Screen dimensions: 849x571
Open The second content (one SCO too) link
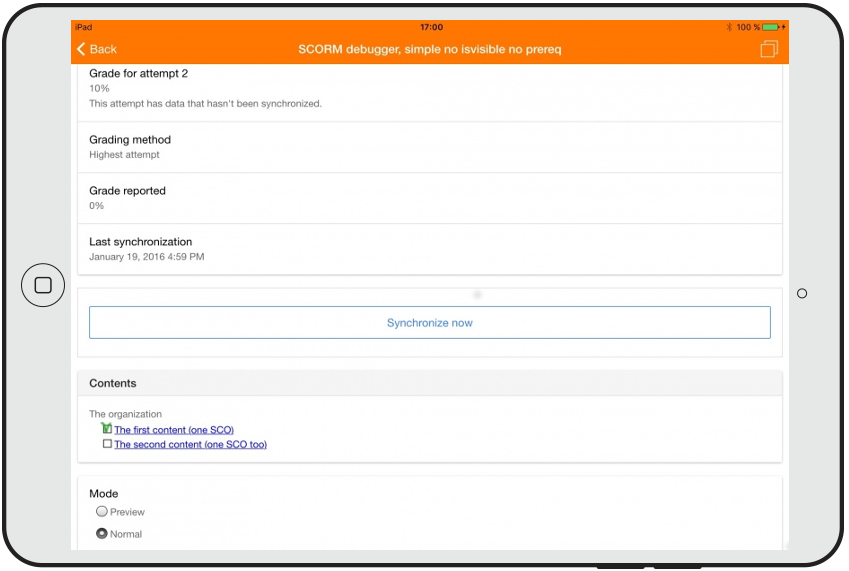(190, 445)
